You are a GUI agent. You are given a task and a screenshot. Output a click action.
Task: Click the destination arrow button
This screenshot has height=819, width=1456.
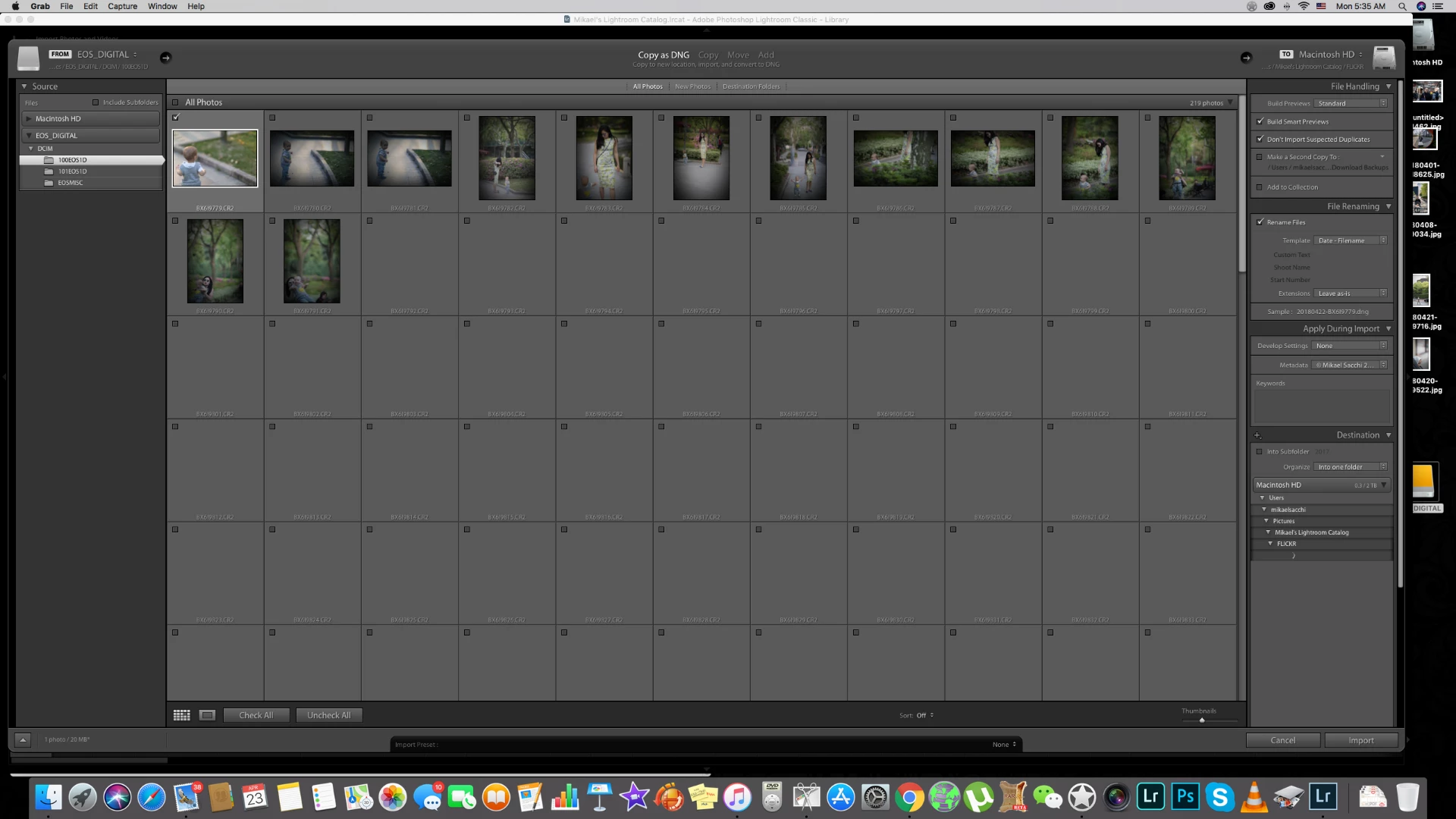(x=1245, y=58)
